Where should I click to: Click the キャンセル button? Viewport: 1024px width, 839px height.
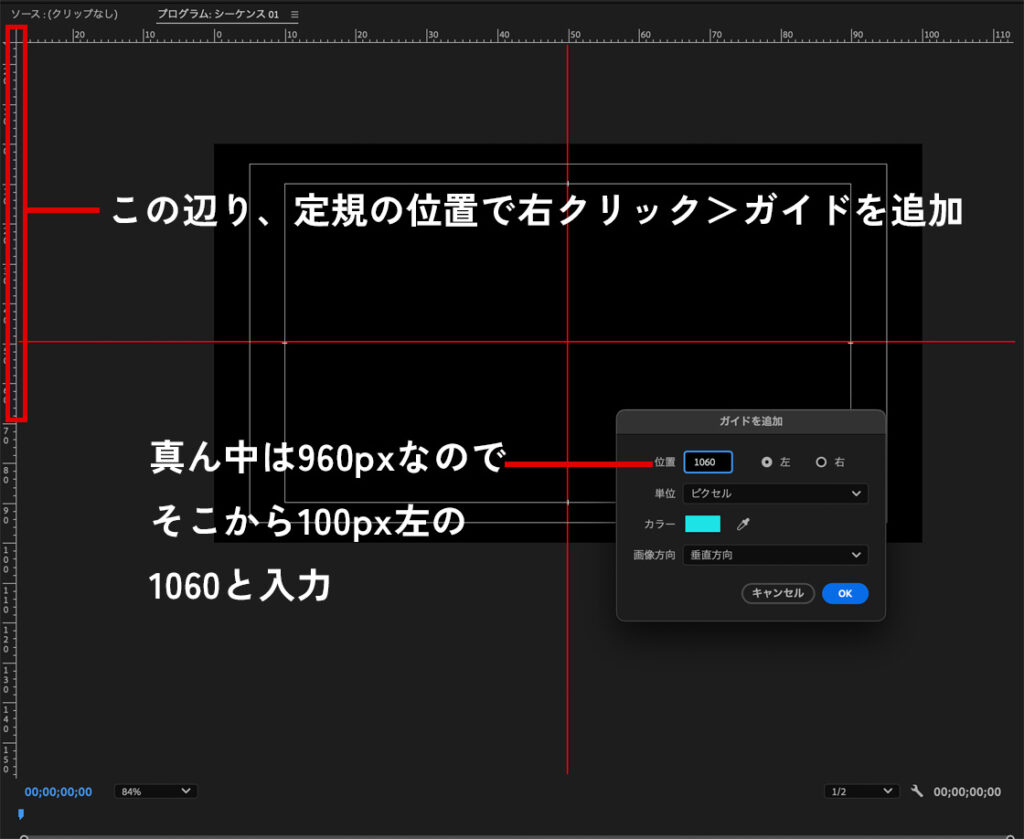coord(778,594)
